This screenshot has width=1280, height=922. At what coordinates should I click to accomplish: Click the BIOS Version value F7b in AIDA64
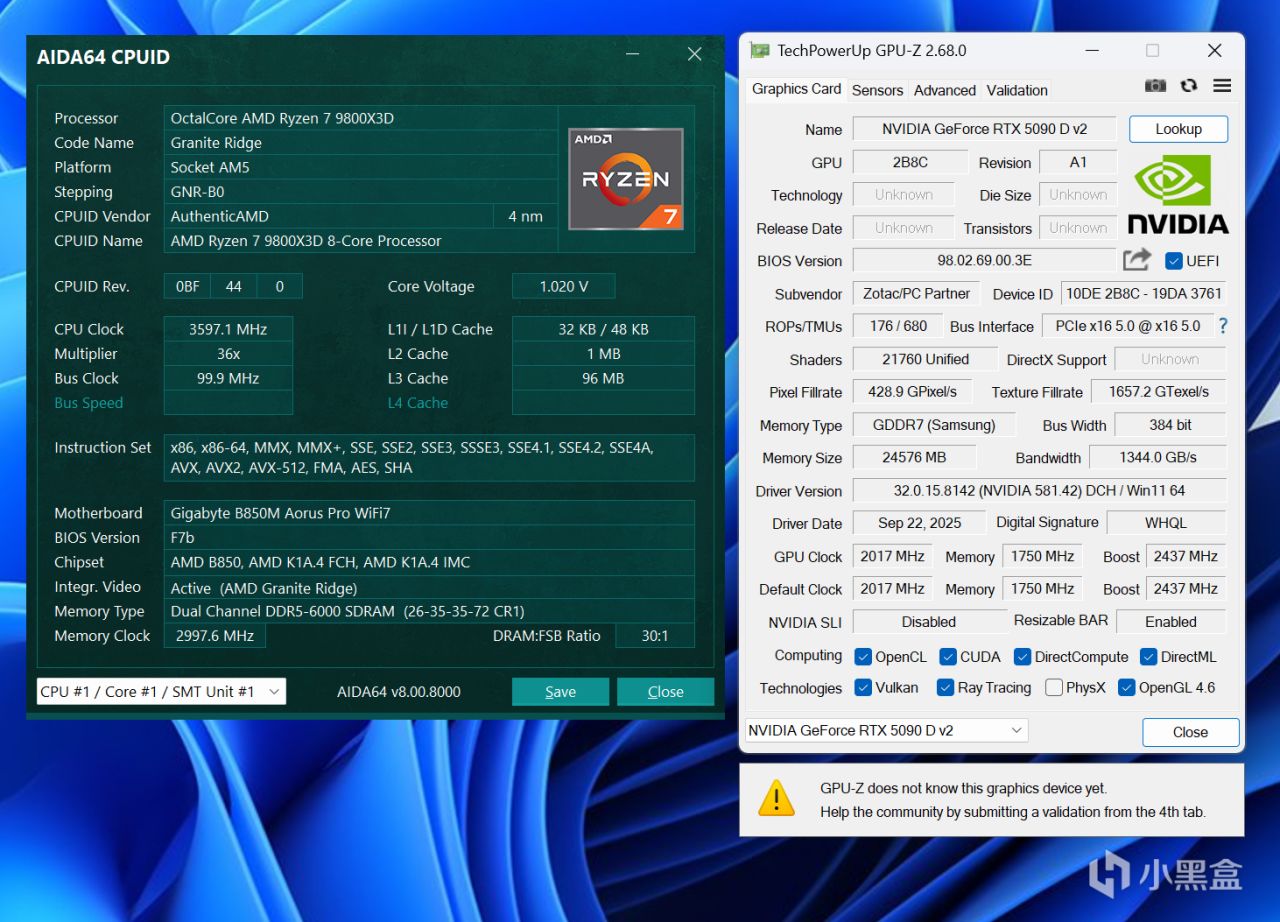tap(429, 538)
